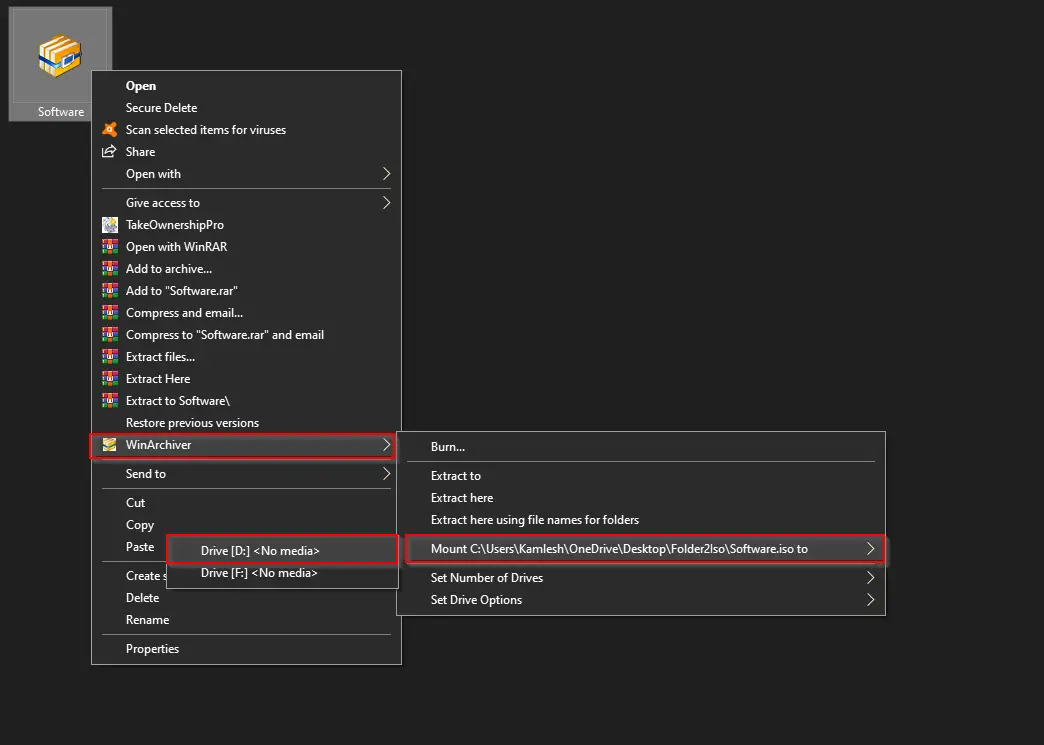The height and width of the screenshot is (745, 1044).
Task: Mount to Drive [D:] <No media>
Action: tap(282, 551)
